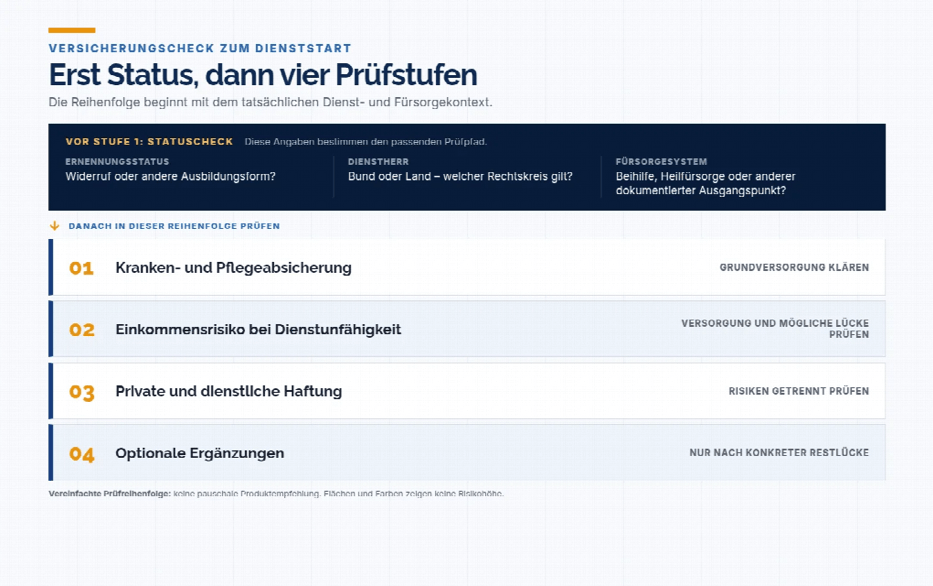Image resolution: width=933 pixels, height=586 pixels.
Task: Click the headline 'Erst Status, dann vier Prüfstufen'
Action: click(x=262, y=75)
